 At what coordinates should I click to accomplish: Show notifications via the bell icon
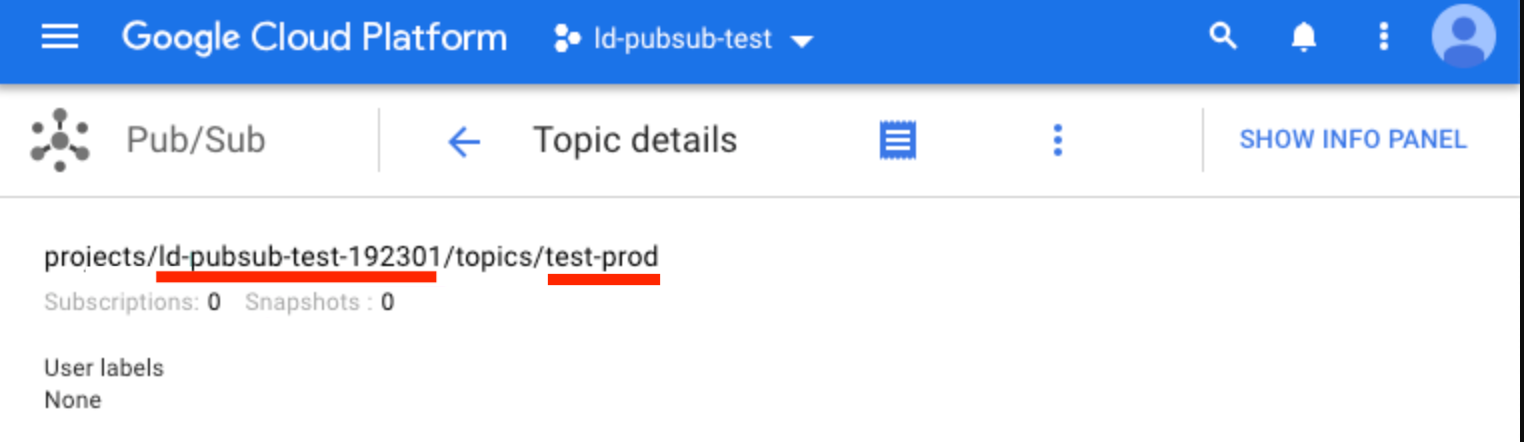(x=1303, y=38)
